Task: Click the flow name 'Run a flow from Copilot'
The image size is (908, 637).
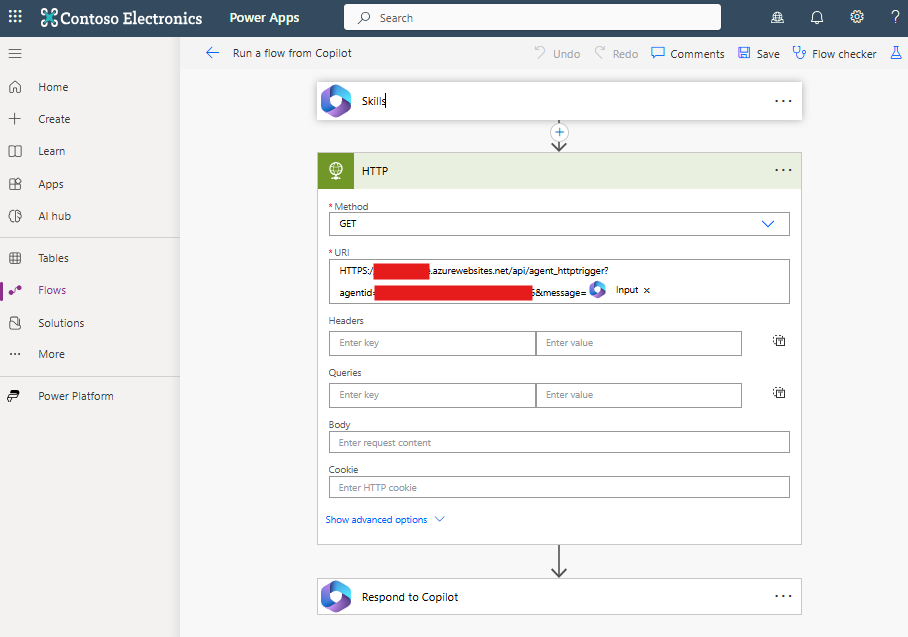Action: point(292,53)
